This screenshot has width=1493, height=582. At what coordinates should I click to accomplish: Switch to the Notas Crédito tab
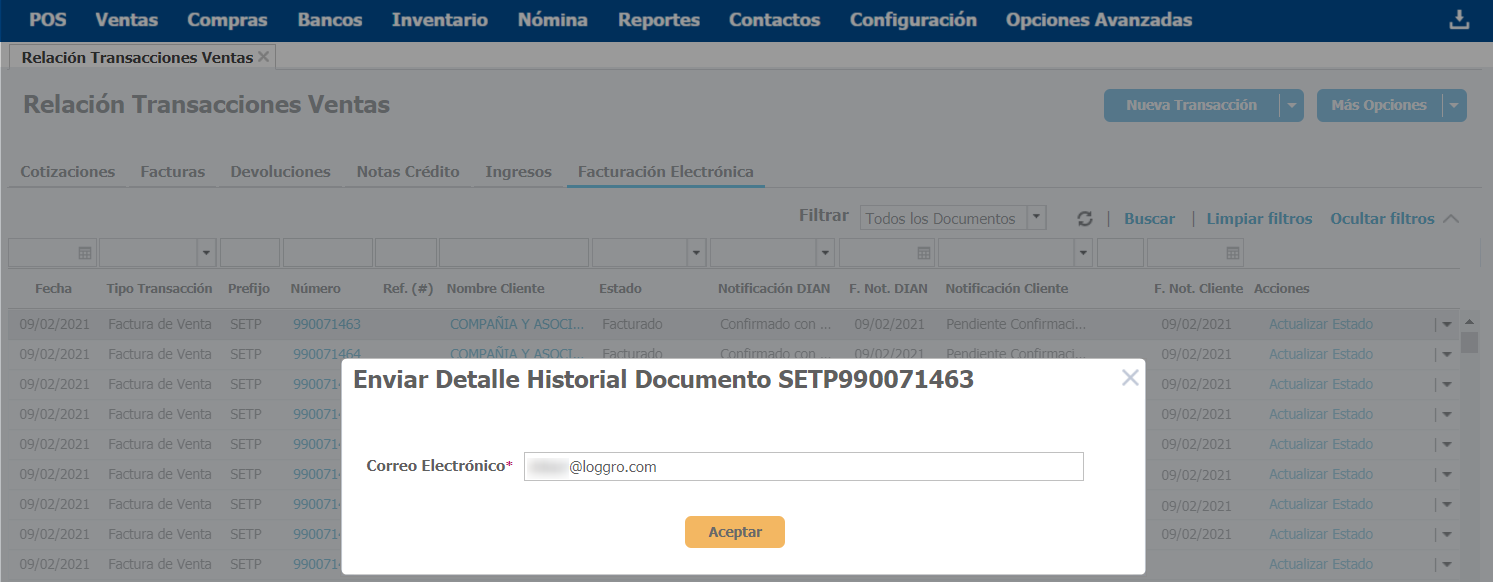(x=408, y=172)
